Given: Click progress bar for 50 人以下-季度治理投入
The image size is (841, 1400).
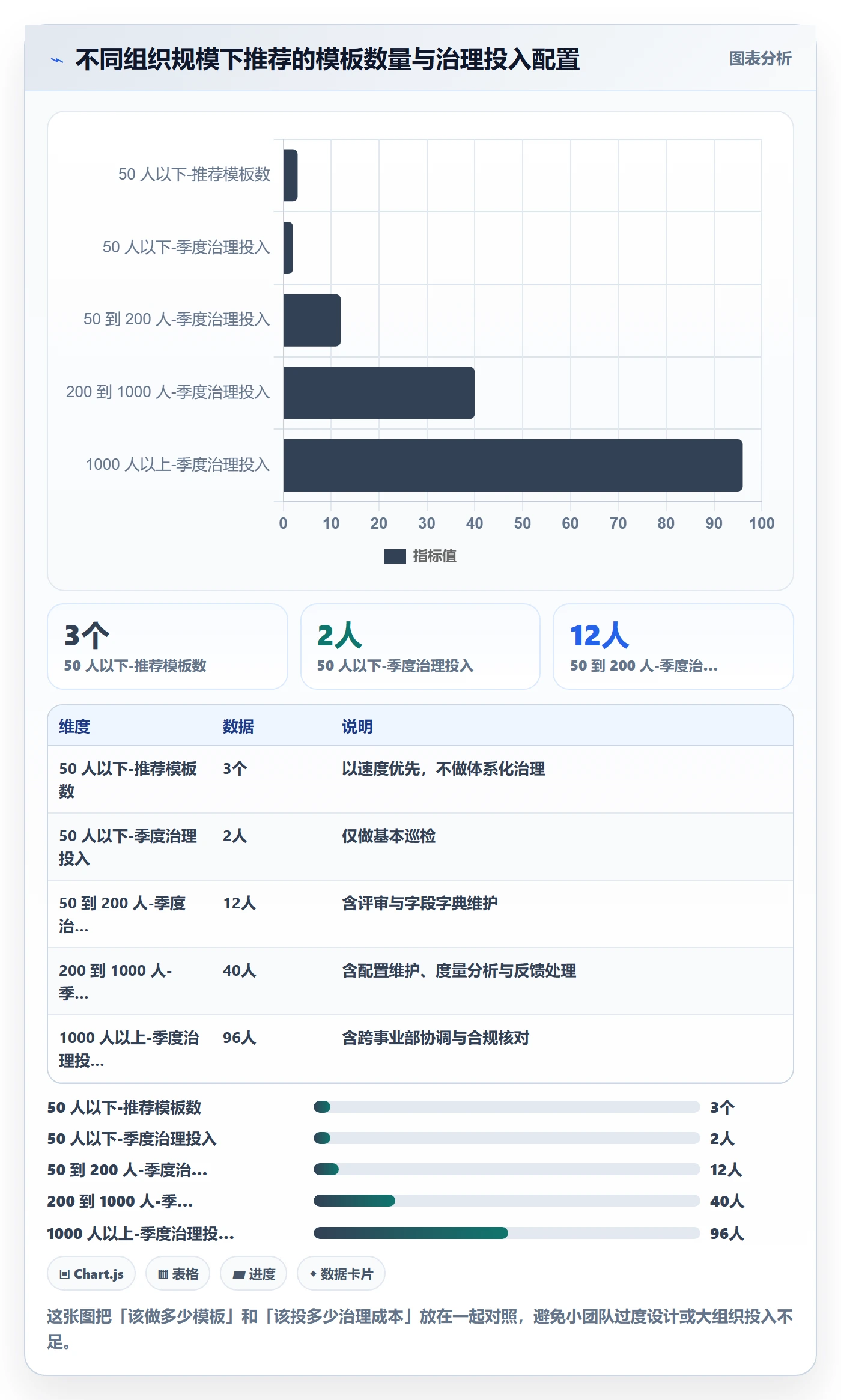Looking at the screenshot, I should point(506,1138).
